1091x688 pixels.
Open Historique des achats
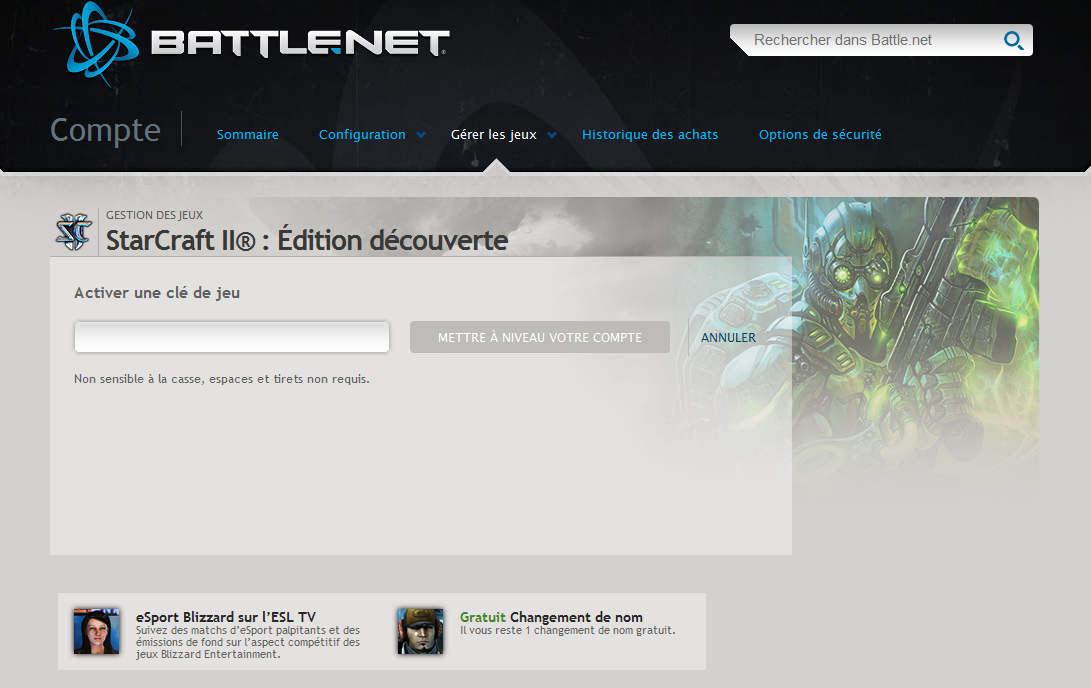pyautogui.click(x=650, y=134)
